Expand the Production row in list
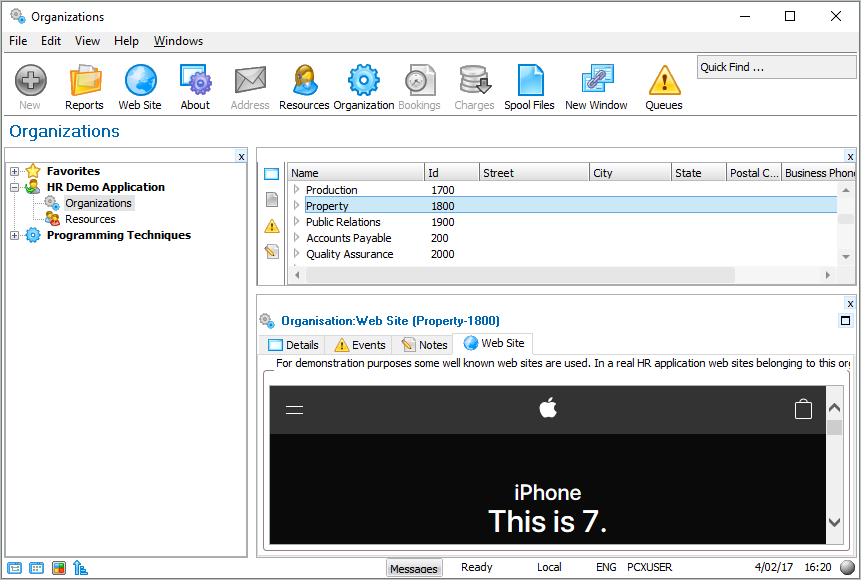The height and width of the screenshot is (580, 861). point(296,190)
